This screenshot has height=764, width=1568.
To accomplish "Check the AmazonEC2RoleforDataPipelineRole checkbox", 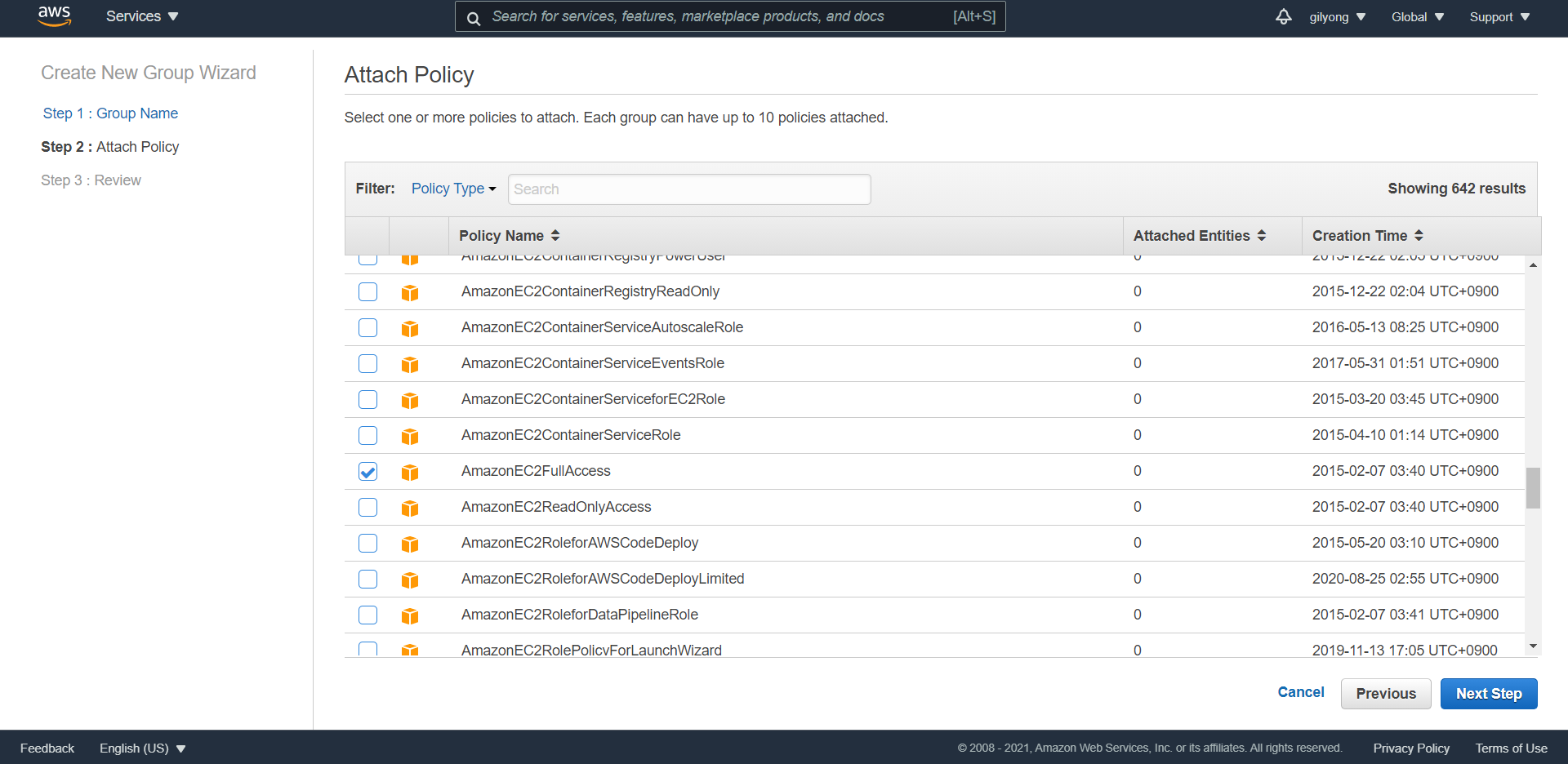I will click(x=368, y=615).
